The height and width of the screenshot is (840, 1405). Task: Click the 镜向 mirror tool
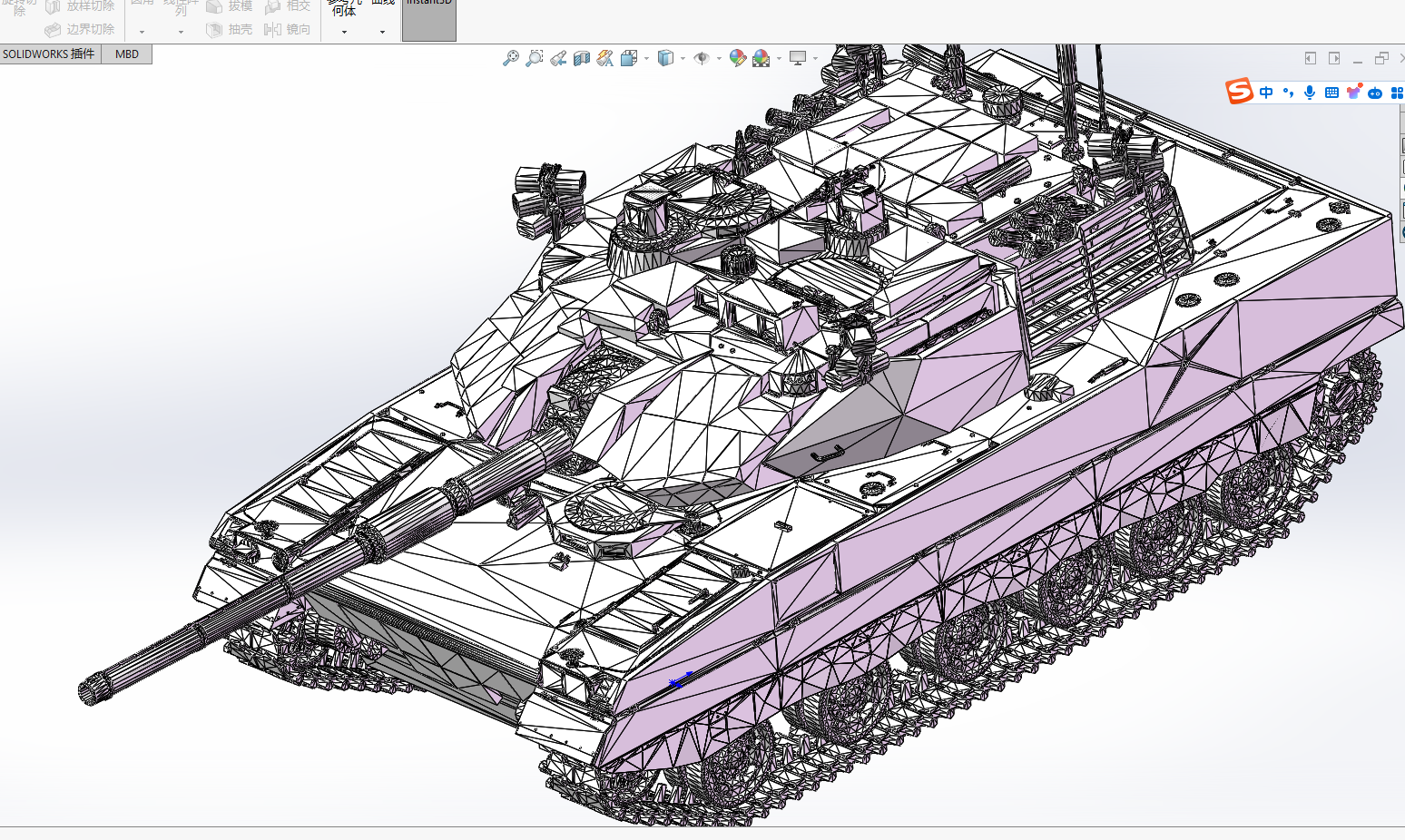[x=287, y=30]
